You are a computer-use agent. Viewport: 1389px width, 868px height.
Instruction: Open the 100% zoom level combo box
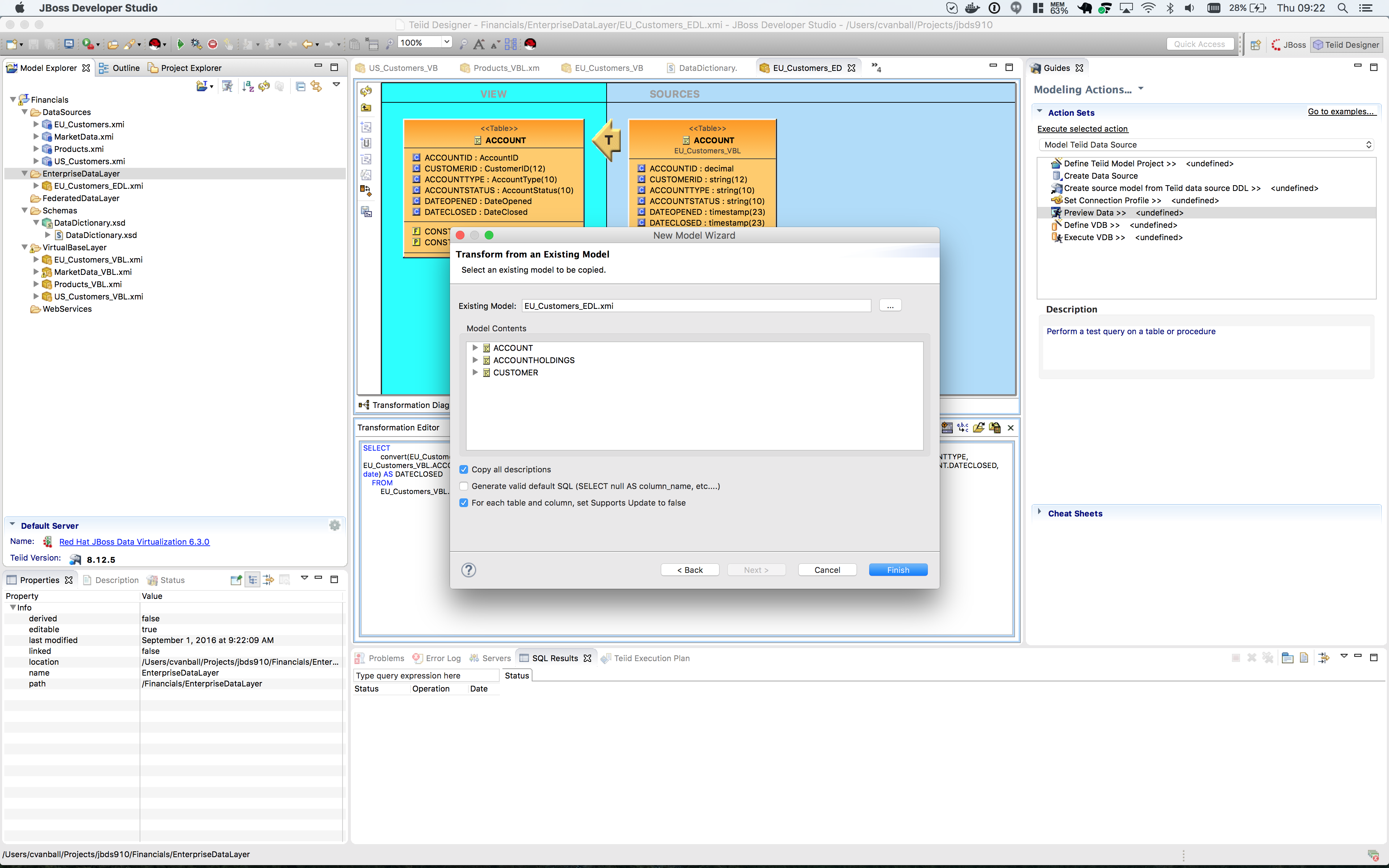447,42
